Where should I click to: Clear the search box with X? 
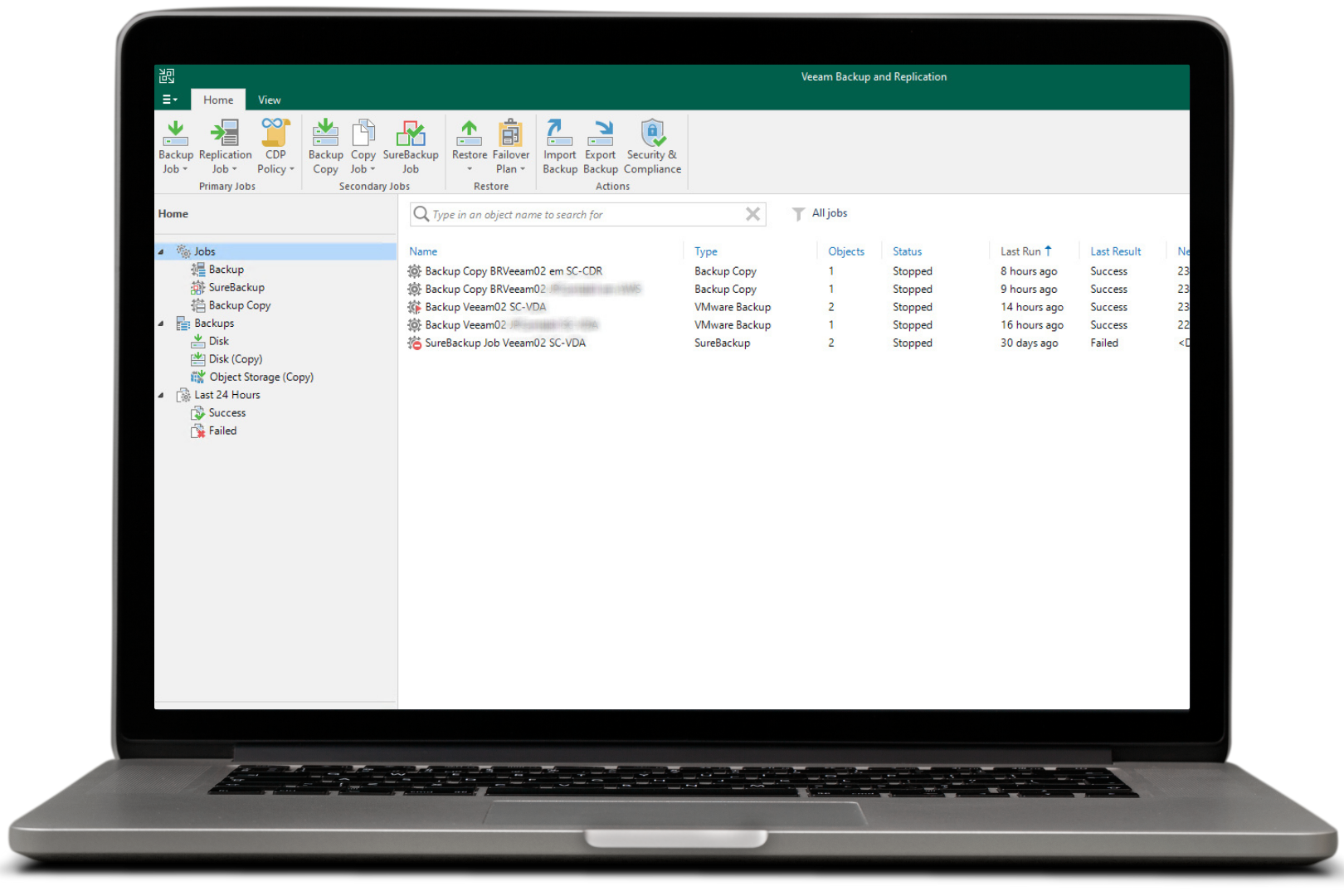(752, 214)
